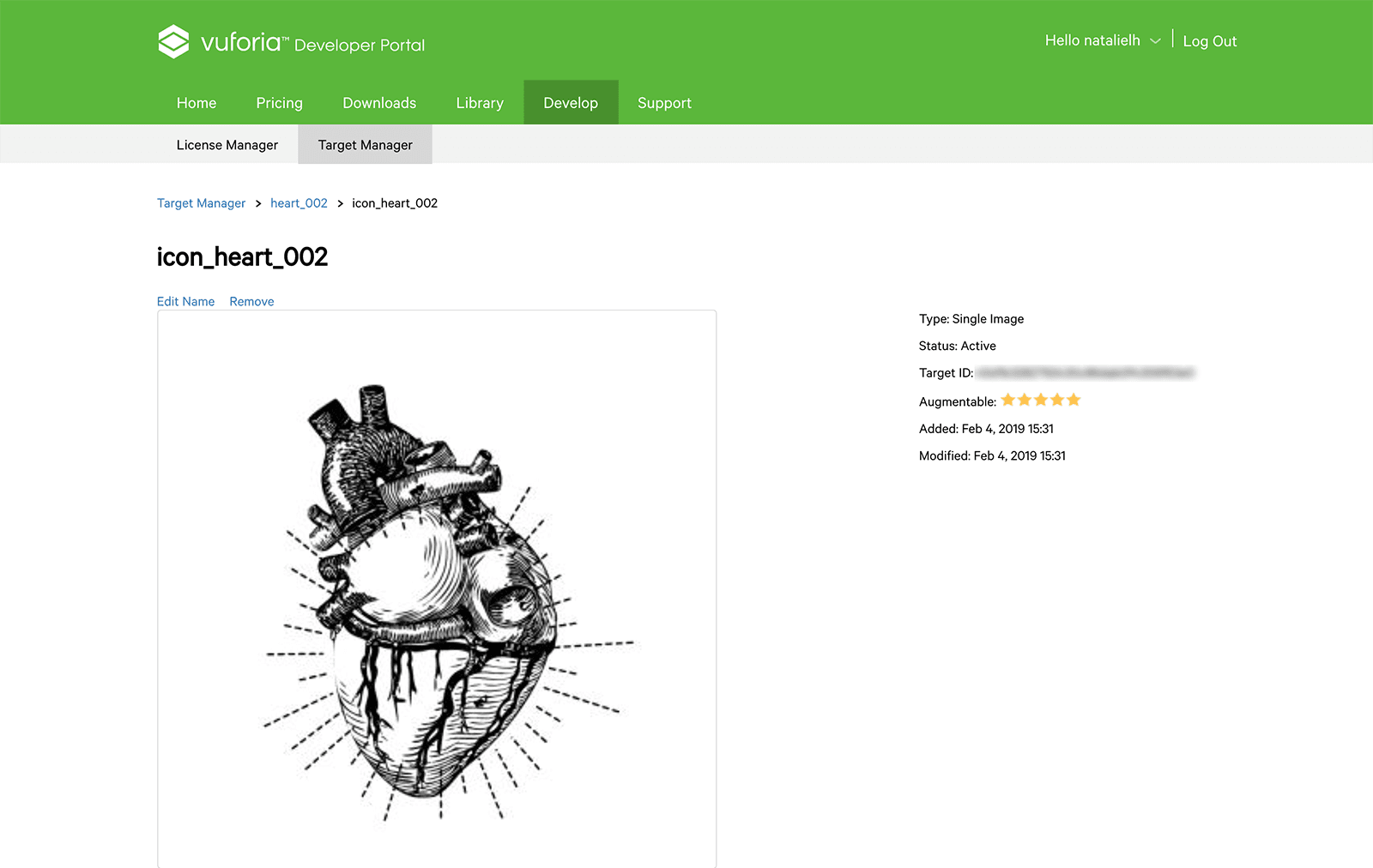Navigate to the Library tab

point(480,103)
